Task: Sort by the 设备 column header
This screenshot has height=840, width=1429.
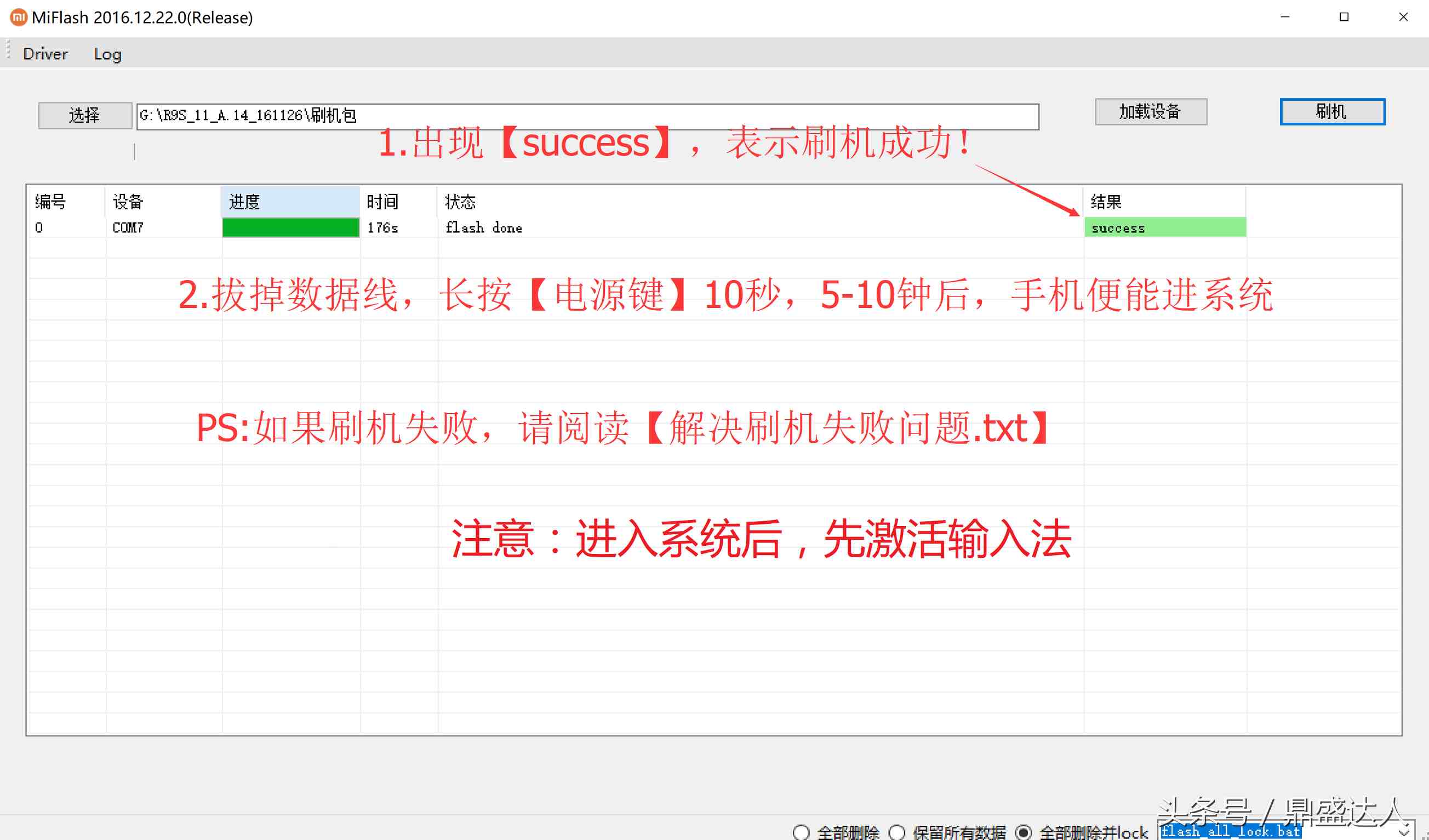Action: pos(163,201)
